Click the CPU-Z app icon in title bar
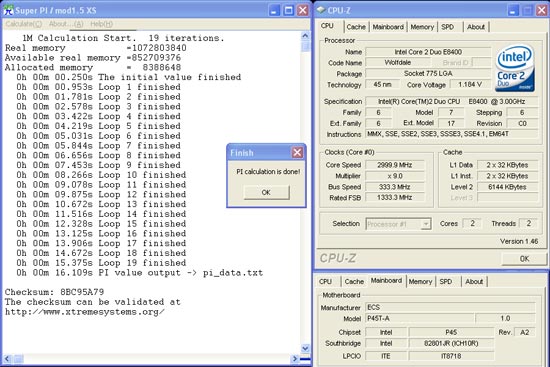Screen dimensions: 550x367 (x=321, y=10)
